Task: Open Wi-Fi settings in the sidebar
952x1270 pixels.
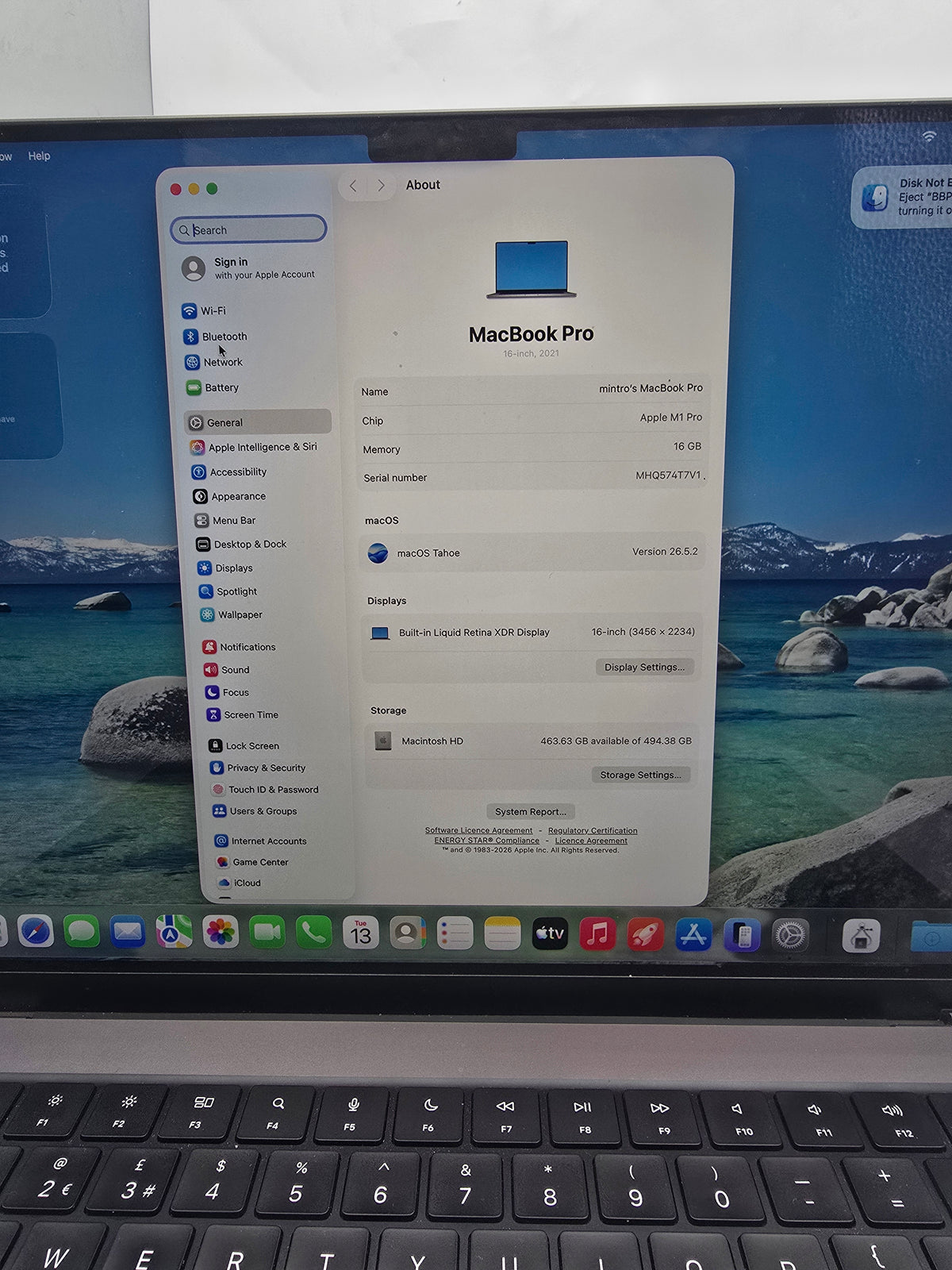Action: click(204, 310)
